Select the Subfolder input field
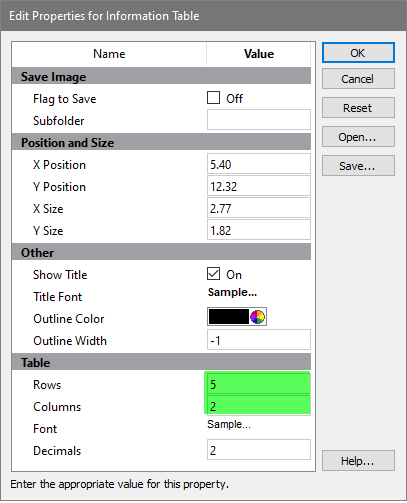The image size is (407, 503). pyautogui.click(x=259, y=120)
